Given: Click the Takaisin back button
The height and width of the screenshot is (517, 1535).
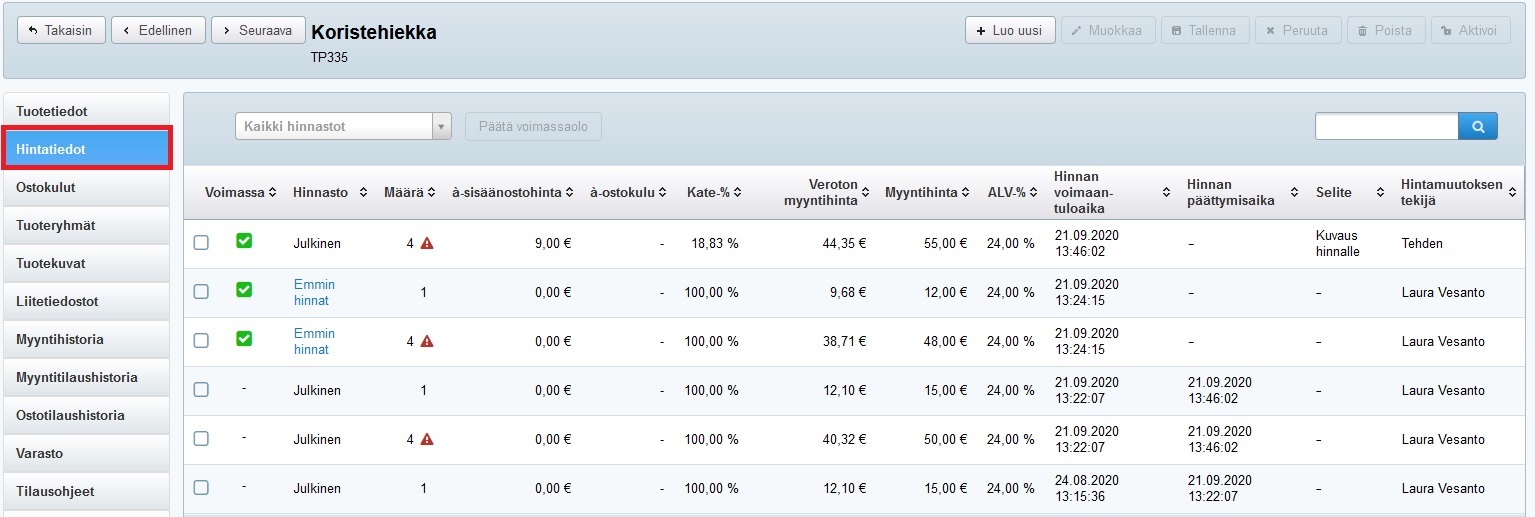Looking at the screenshot, I should click(60, 31).
